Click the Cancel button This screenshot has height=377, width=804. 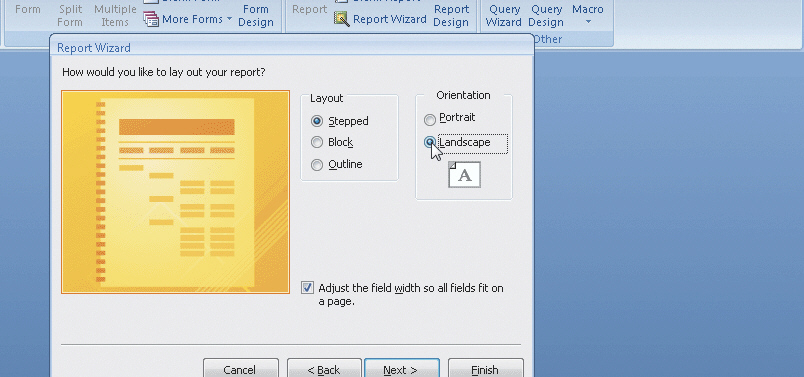tap(240, 369)
